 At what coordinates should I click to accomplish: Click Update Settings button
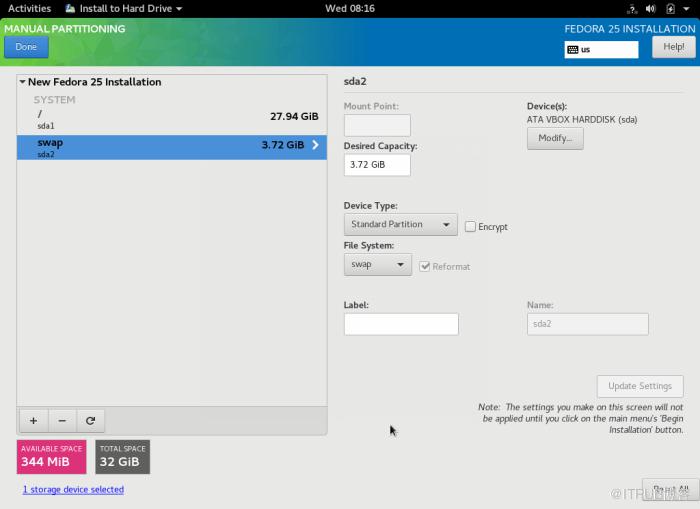pos(640,386)
